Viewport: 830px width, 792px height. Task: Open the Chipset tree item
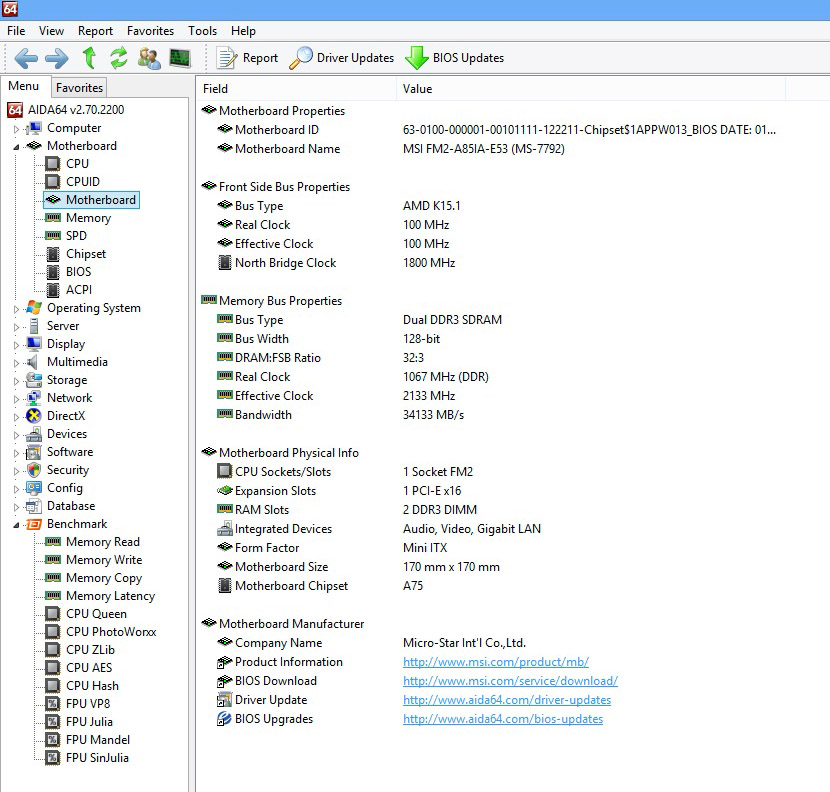coord(76,254)
